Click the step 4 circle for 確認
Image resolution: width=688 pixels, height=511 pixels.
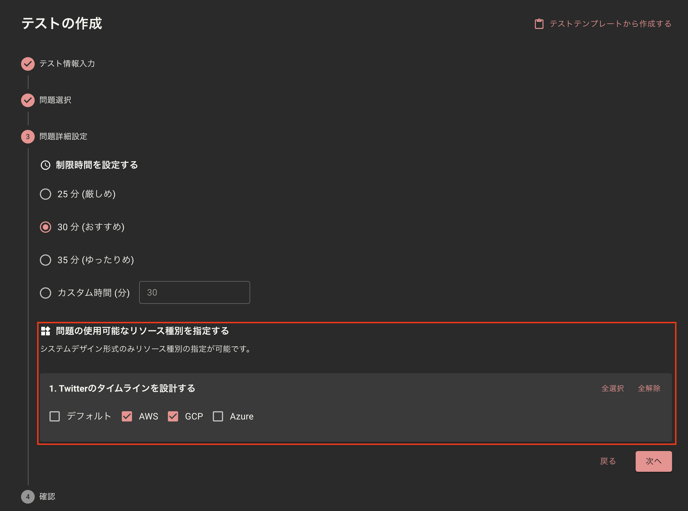[x=28, y=497]
